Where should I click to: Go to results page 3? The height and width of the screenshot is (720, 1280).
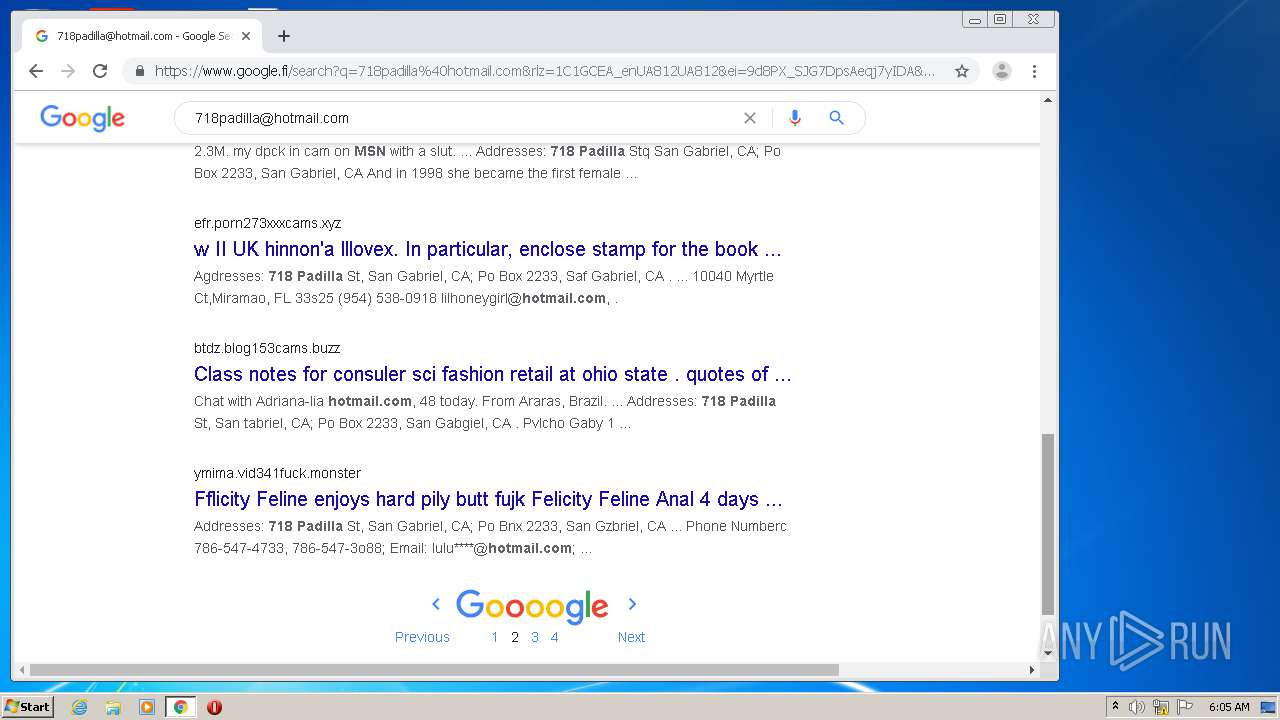pyautogui.click(x=535, y=637)
